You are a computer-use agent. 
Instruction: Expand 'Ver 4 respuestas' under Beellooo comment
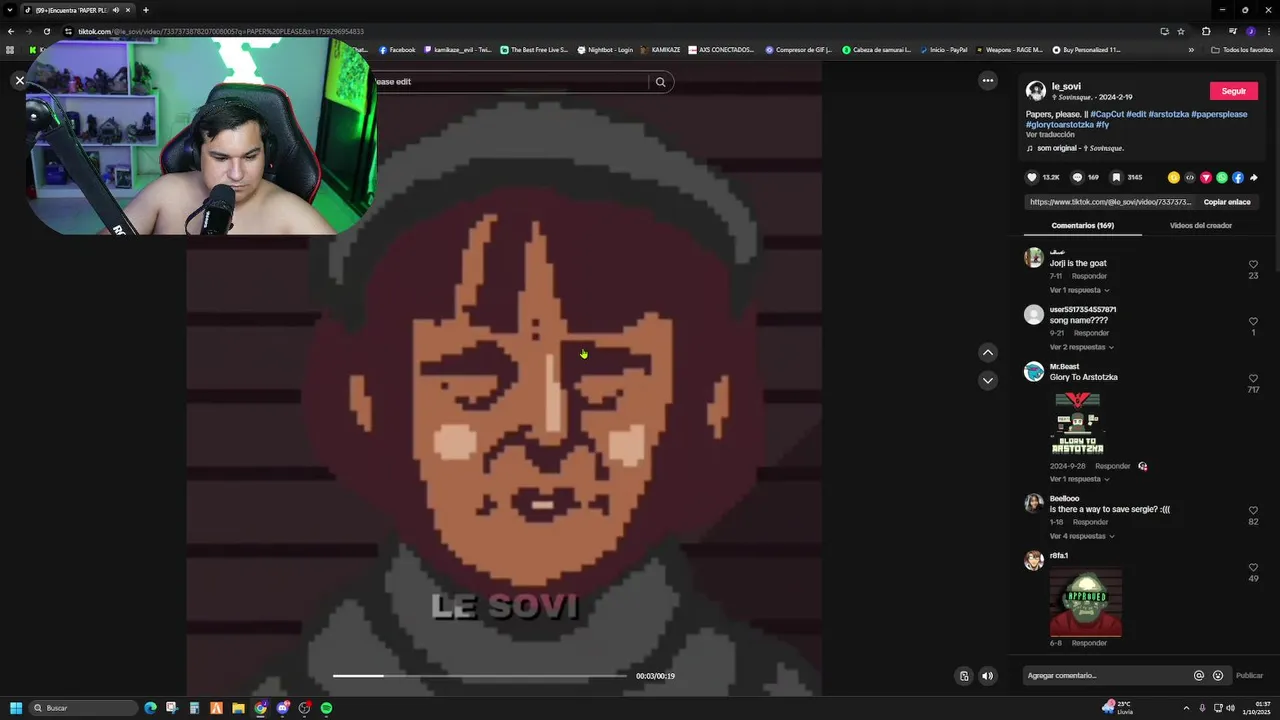(1082, 536)
